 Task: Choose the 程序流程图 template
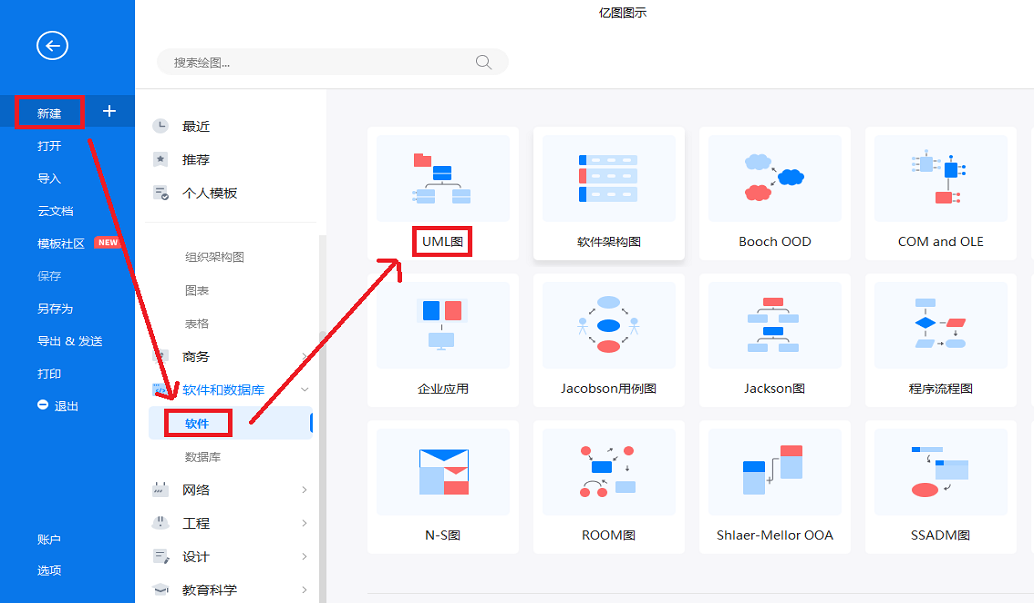click(x=940, y=326)
